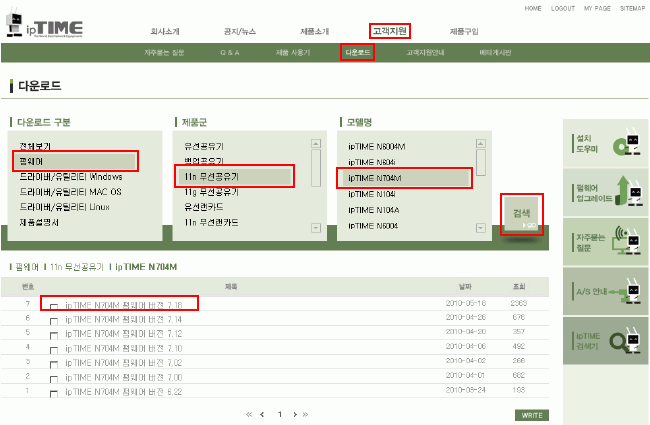This screenshot has width=650, height=425.
Task: Select ipTIME N104A model
Action: tap(374, 210)
